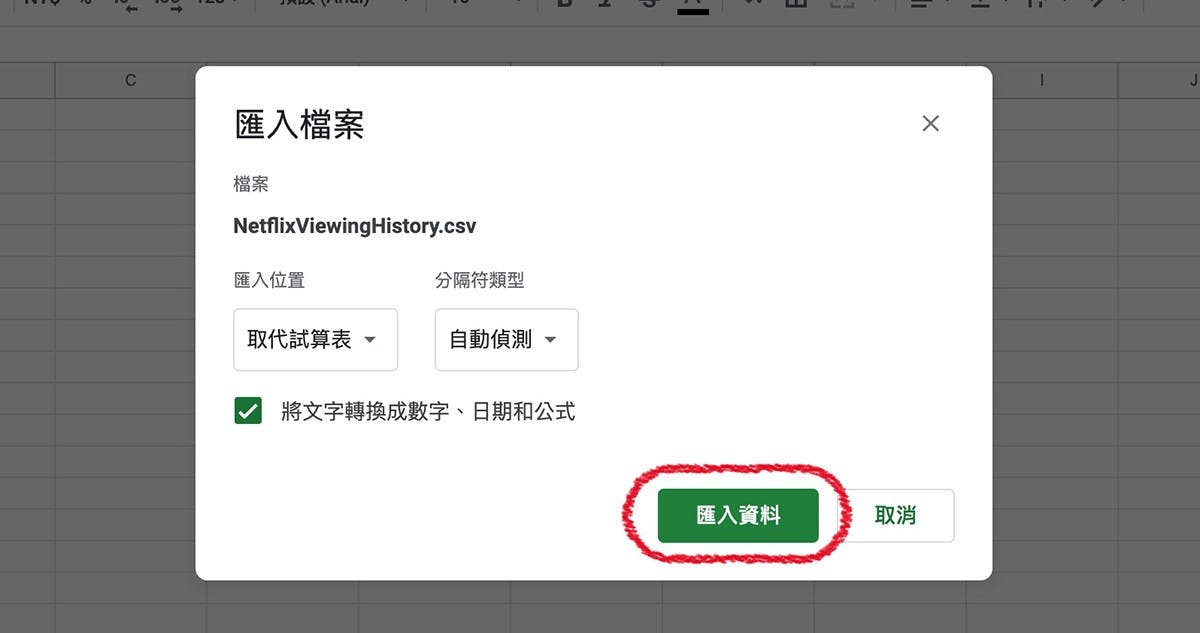
Task: Click the green 匯入資料 button
Action: point(738,516)
